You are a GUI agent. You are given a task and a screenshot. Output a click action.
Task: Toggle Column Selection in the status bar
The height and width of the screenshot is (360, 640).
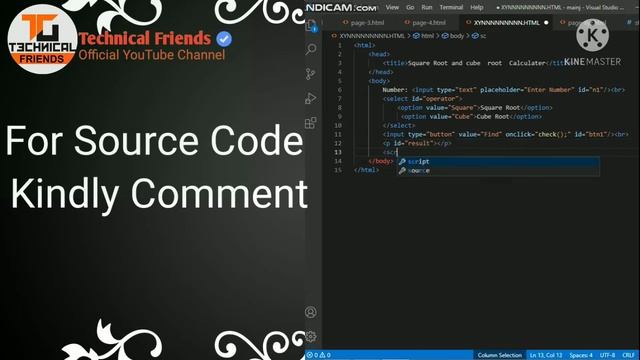(500, 355)
